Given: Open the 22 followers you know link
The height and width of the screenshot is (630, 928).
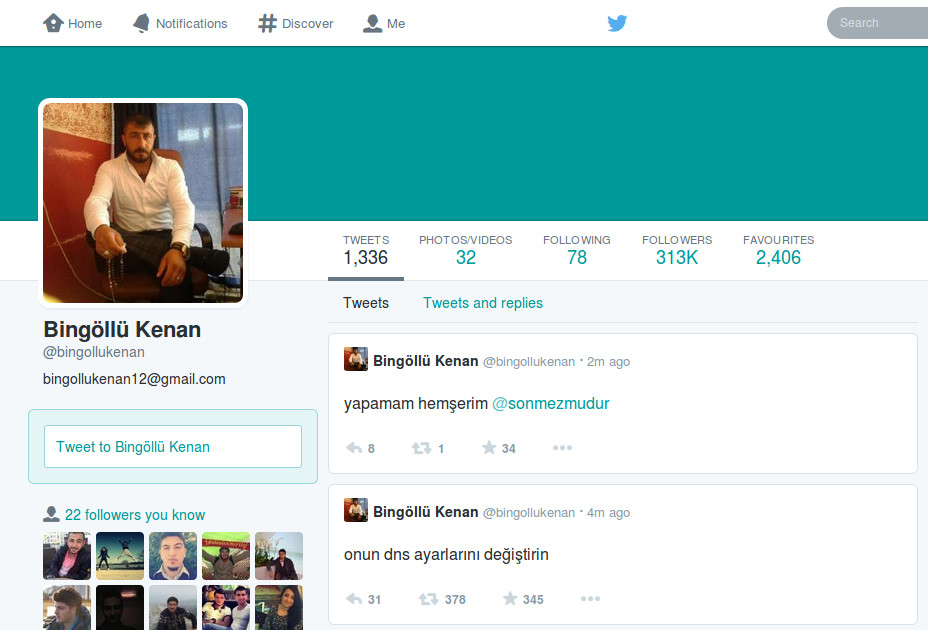Looking at the screenshot, I should tap(134, 515).
